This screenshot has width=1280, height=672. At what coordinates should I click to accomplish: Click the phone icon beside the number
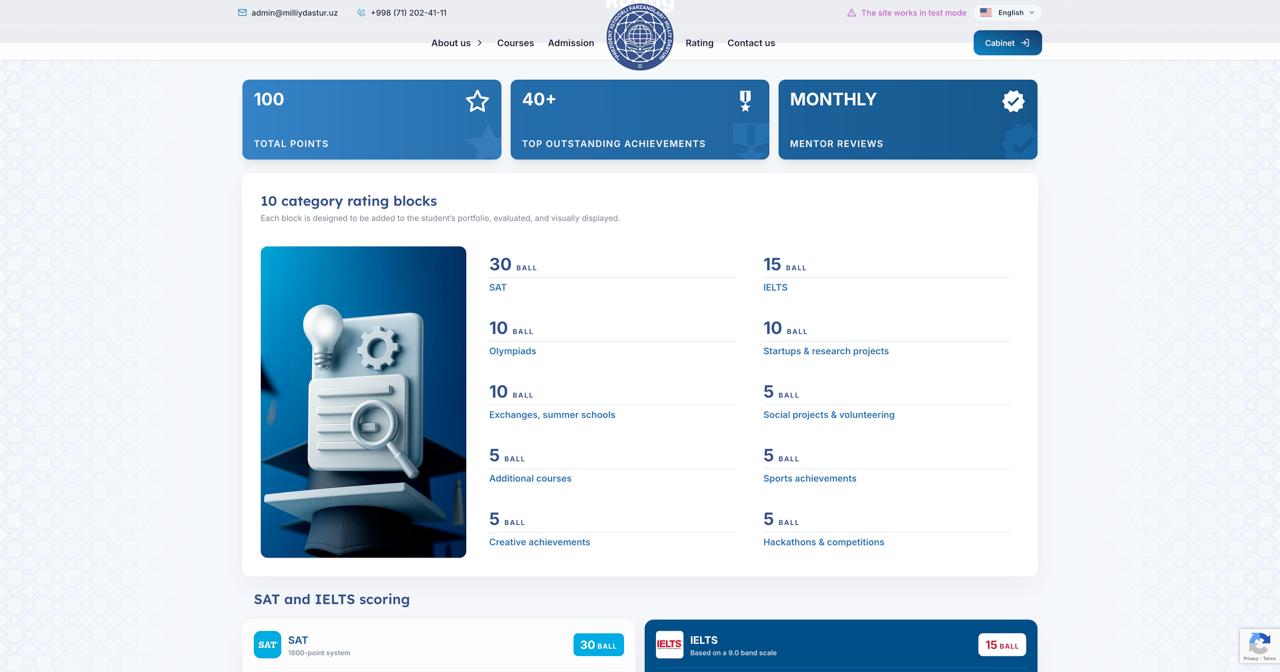[361, 13]
